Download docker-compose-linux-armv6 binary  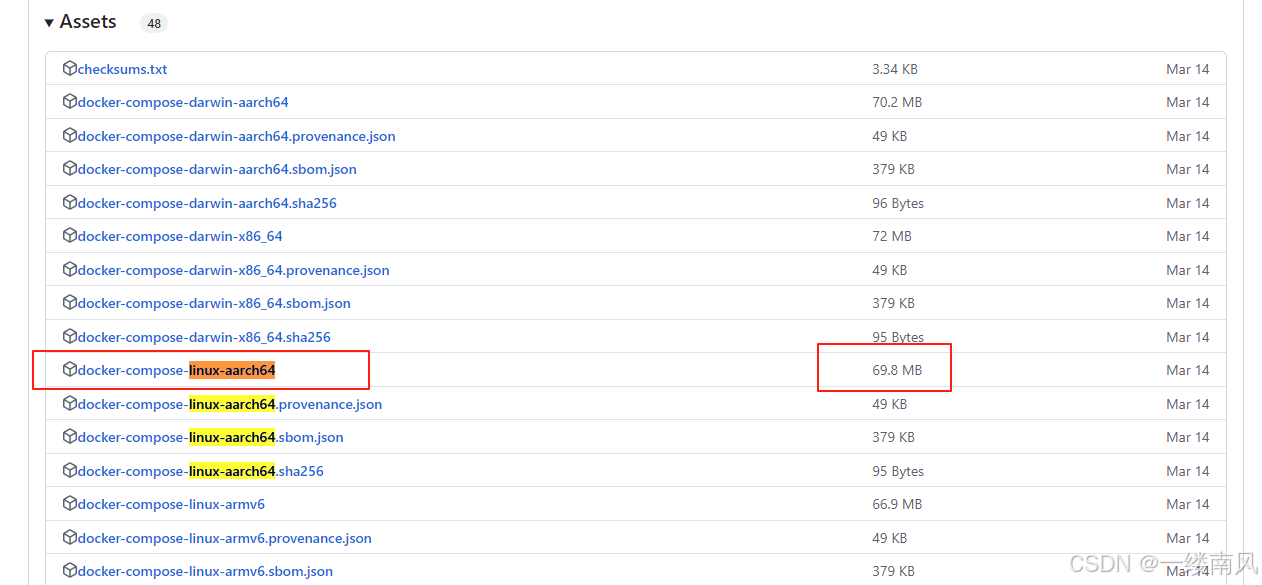[171, 504]
